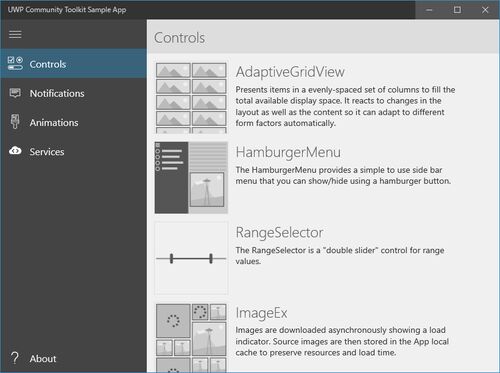Maximize the Sample App window
This screenshot has height=373, width=500.
pos(457,10)
